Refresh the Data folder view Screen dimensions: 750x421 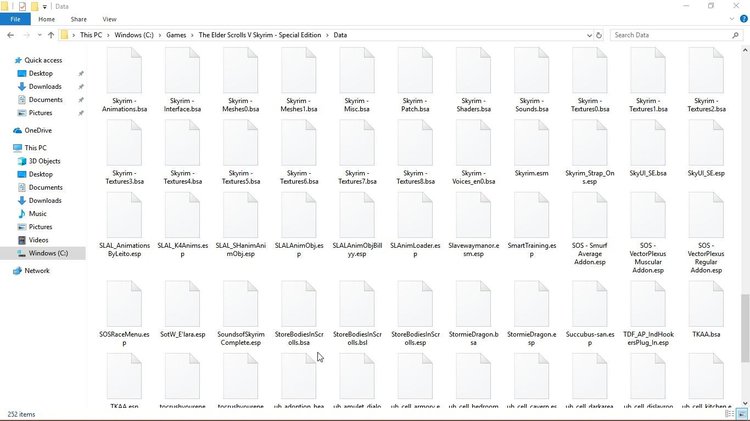pyautogui.click(x=599, y=35)
